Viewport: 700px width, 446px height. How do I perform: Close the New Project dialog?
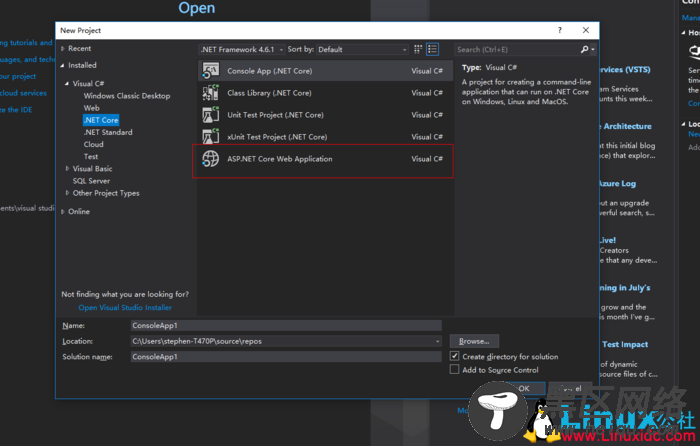[586, 30]
